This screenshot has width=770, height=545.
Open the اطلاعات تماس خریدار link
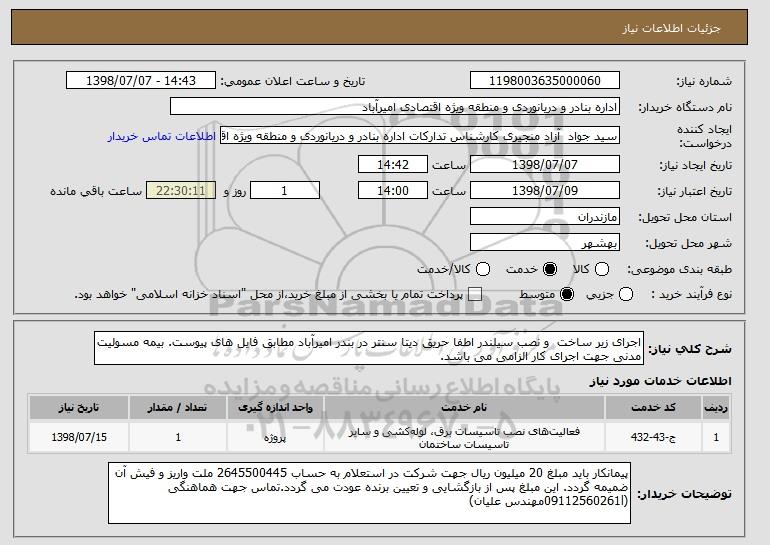click(162, 136)
